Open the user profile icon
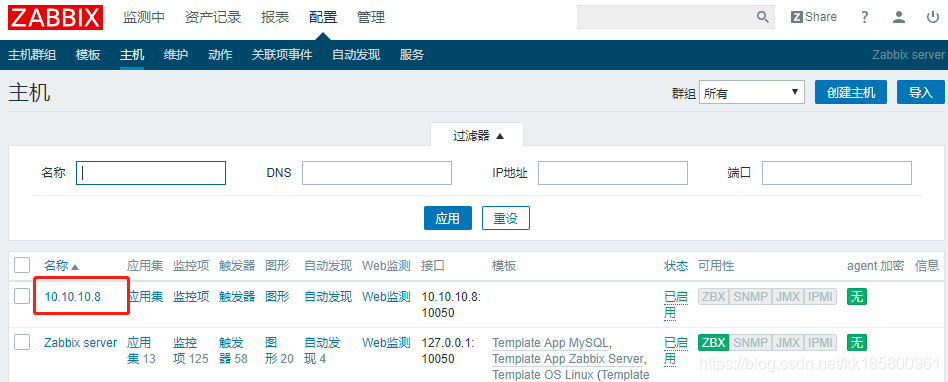Viewport: 948px width, 382px height. tap(899, 17)
